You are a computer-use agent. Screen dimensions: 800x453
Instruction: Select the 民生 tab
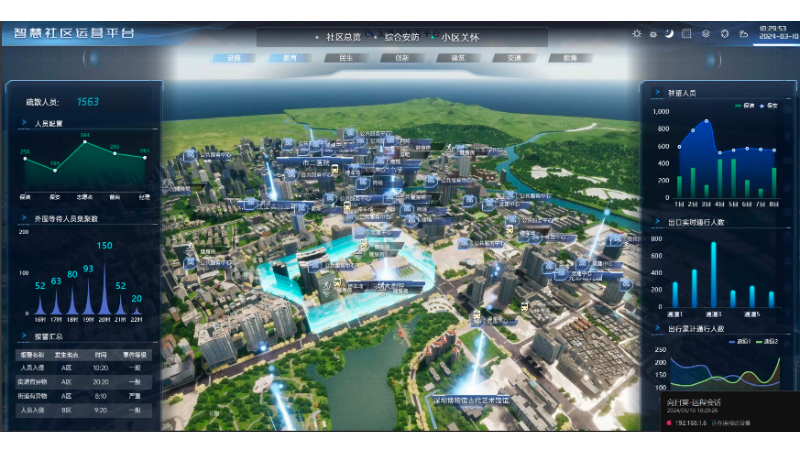pyautogui.click(x=346, y=58)
